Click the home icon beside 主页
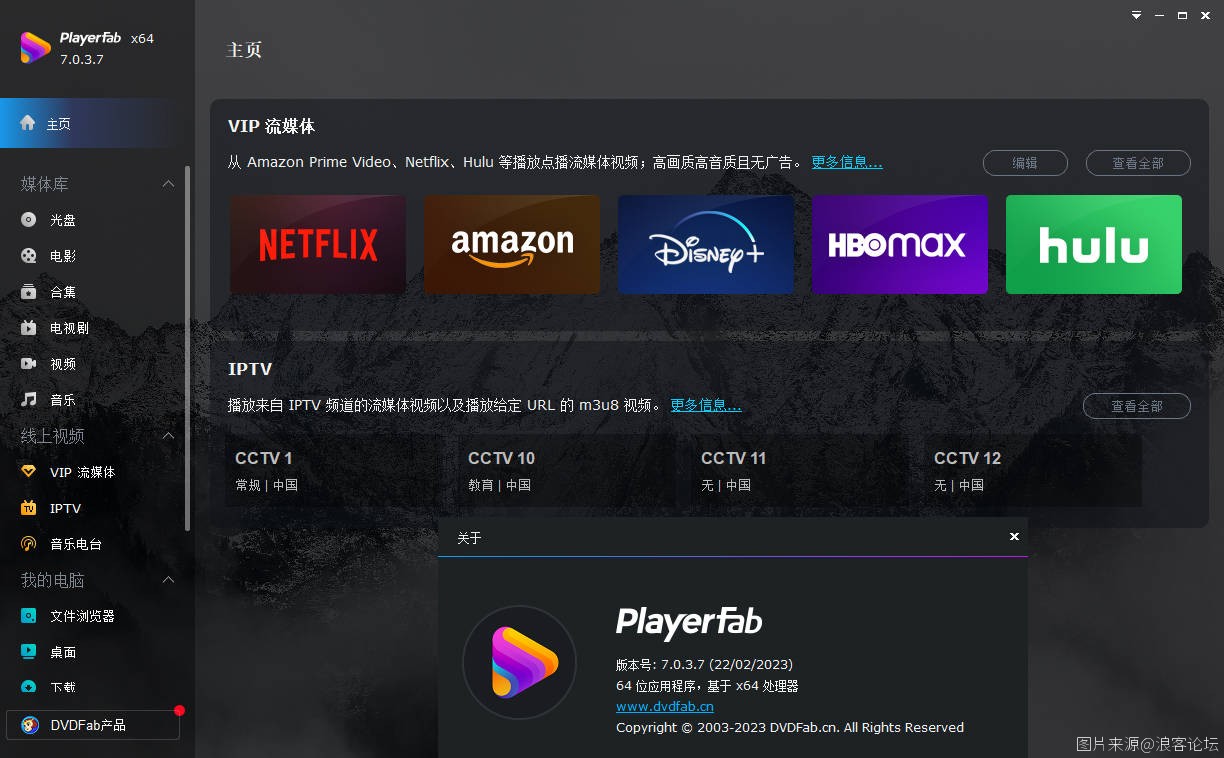1224x758 pixels. (28, 123)
